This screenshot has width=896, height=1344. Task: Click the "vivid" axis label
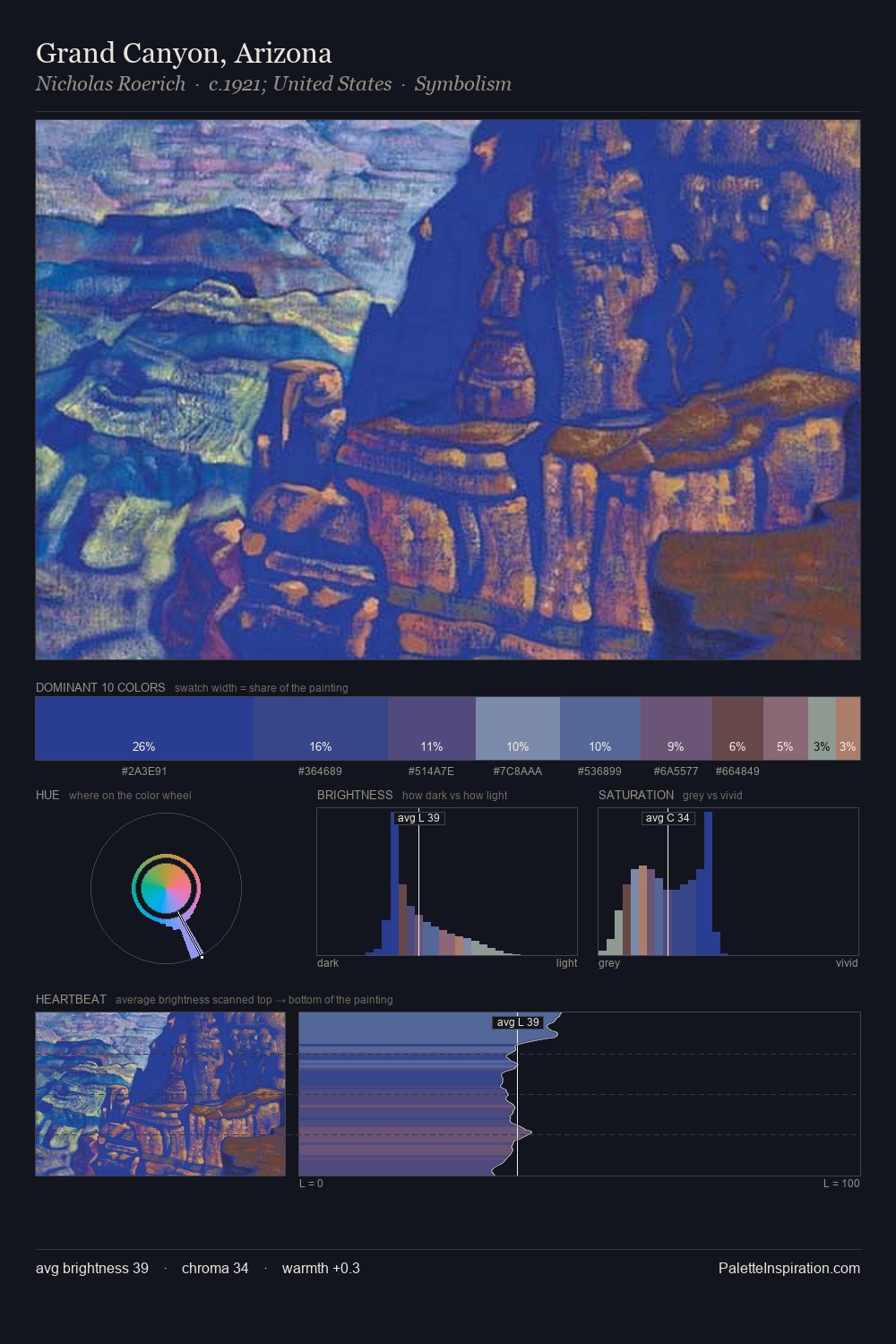pos(847,963)
